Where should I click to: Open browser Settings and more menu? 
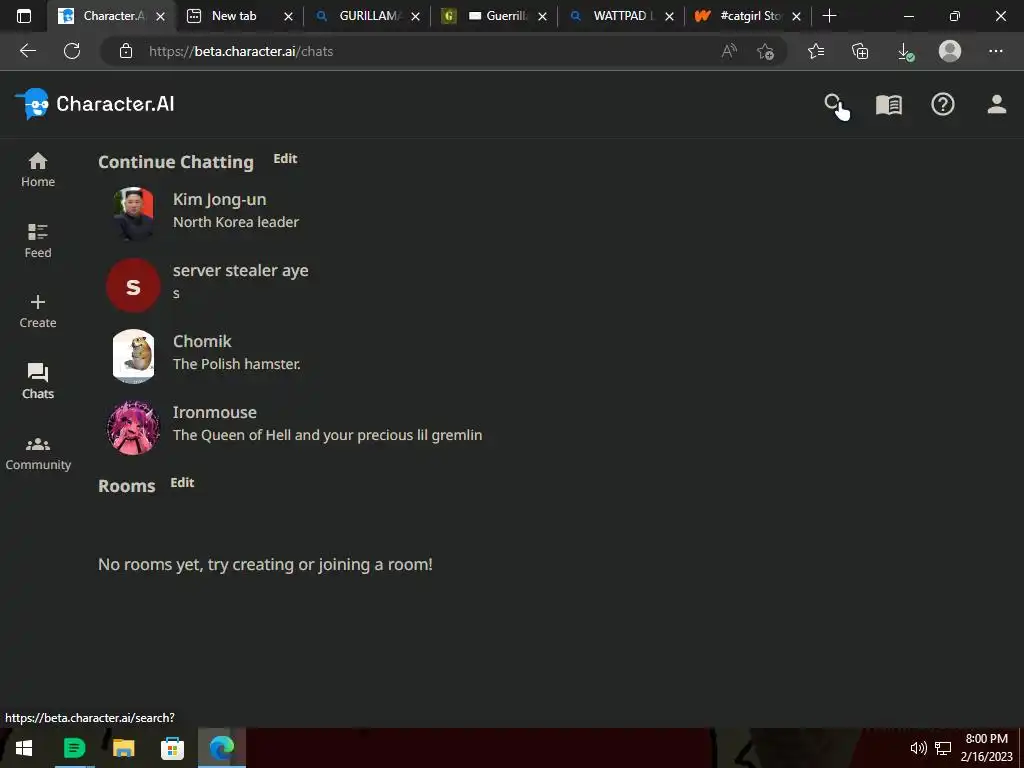(995, 51)
